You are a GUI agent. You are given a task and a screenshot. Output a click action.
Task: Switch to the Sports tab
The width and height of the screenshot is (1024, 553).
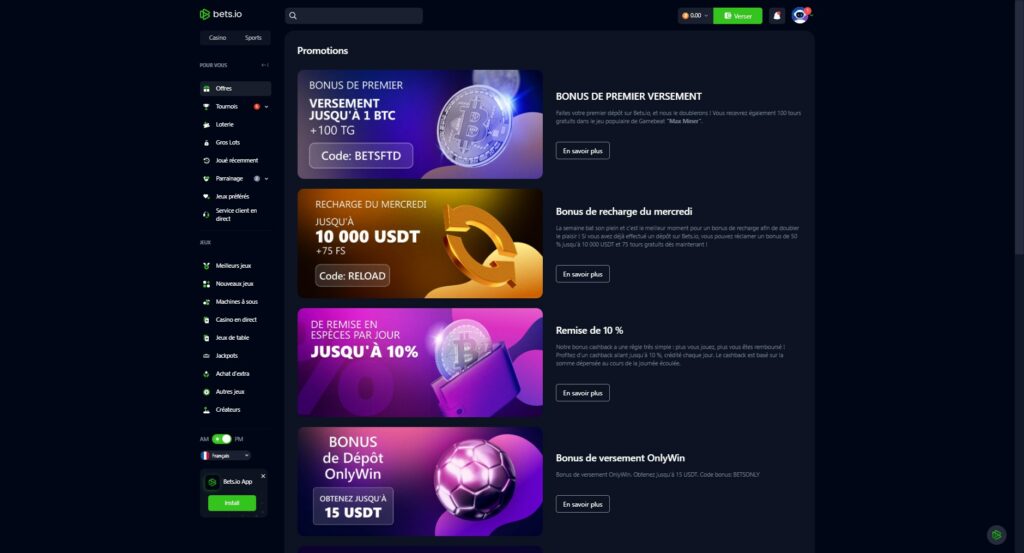[x=253, y=38]
